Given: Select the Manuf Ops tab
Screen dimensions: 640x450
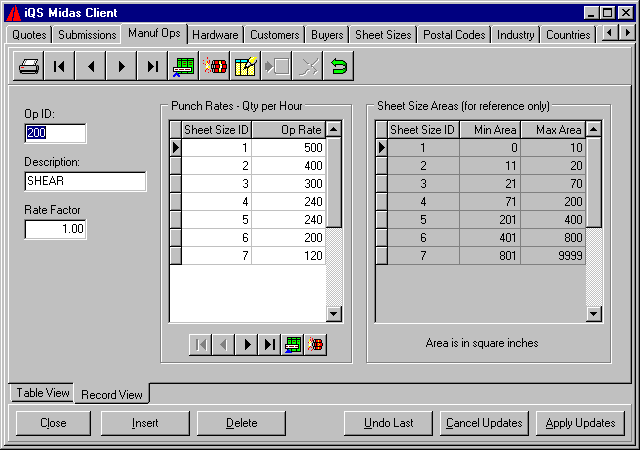Looking at the screenshot, I should [154, 33].
